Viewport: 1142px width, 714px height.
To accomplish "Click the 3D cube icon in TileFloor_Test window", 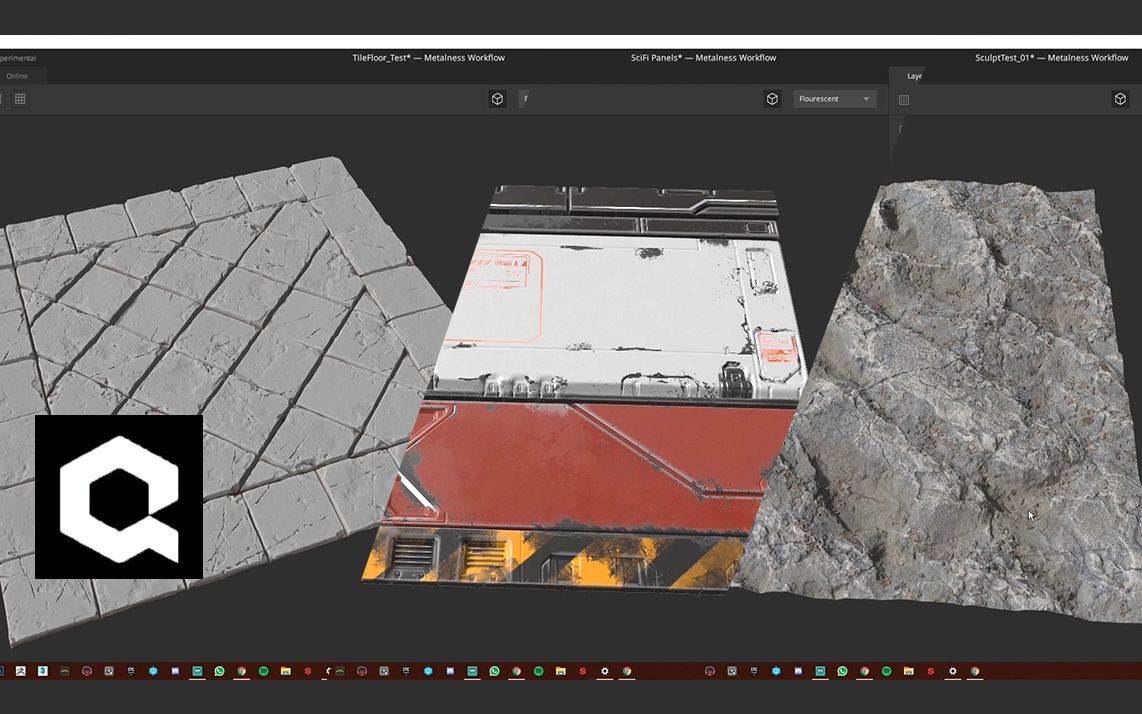I will pos(497,99).
